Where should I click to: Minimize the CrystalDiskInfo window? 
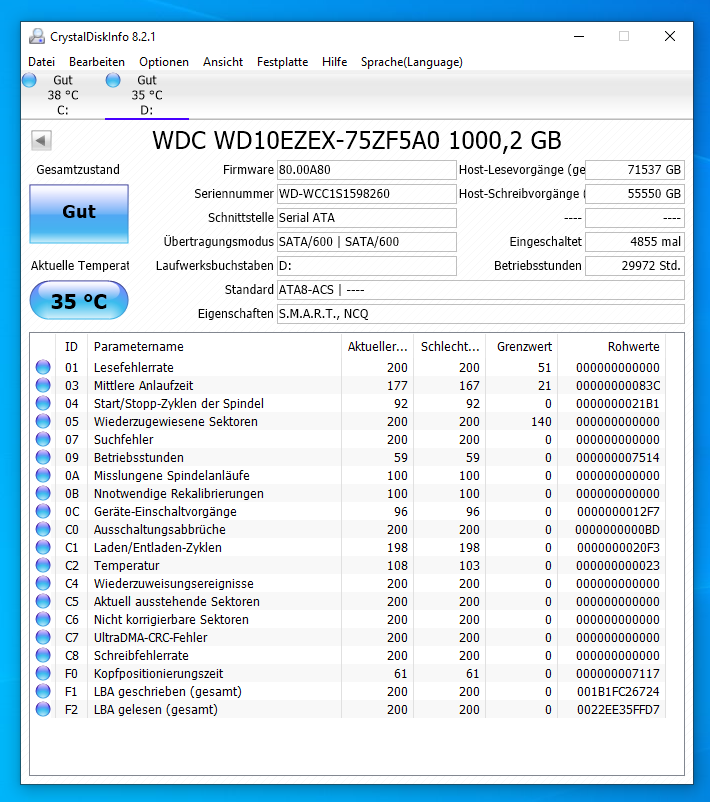[x=579, y=36]
